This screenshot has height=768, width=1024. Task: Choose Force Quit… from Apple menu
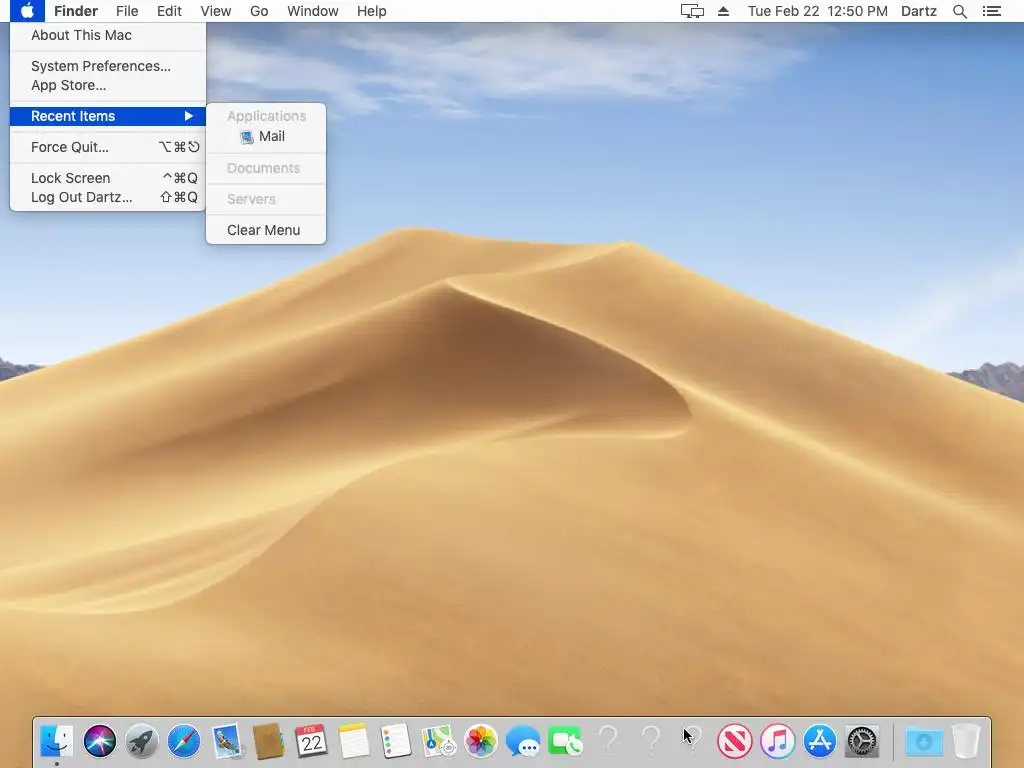[x=108, y=147]
